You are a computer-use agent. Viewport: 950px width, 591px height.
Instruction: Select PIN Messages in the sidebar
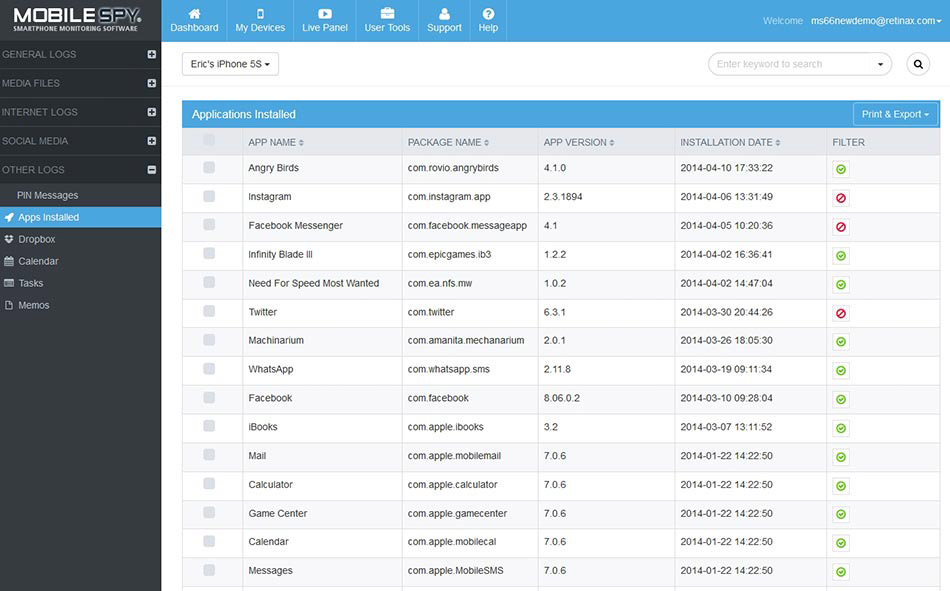(x=47, y=195)
